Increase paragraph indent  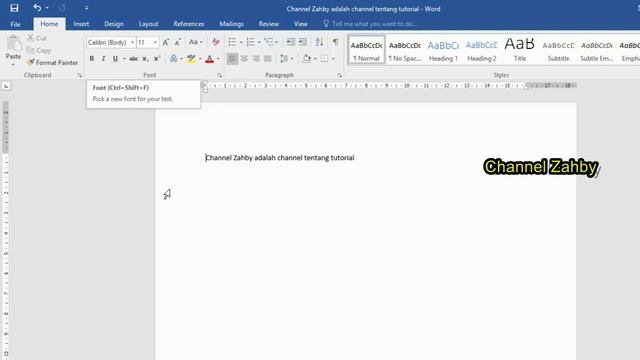(302, 42)
